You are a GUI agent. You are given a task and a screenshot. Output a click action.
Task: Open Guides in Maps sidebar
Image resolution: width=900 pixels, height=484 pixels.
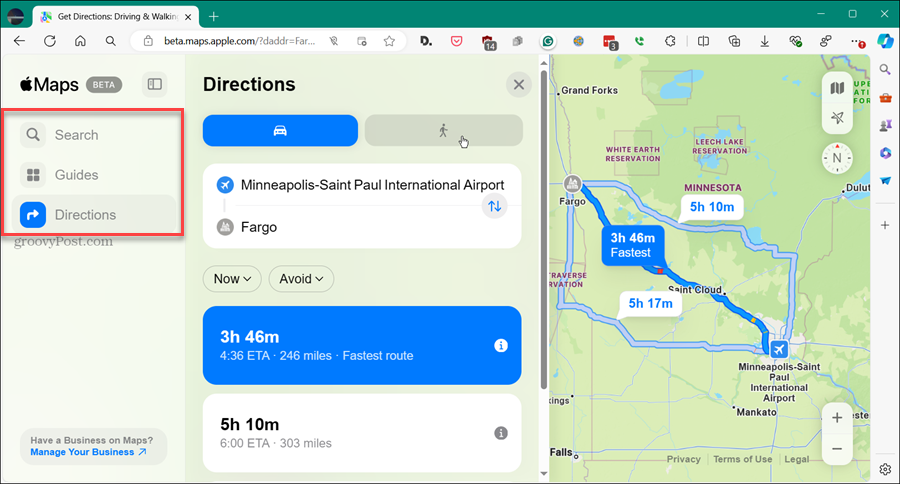point(94,175)
